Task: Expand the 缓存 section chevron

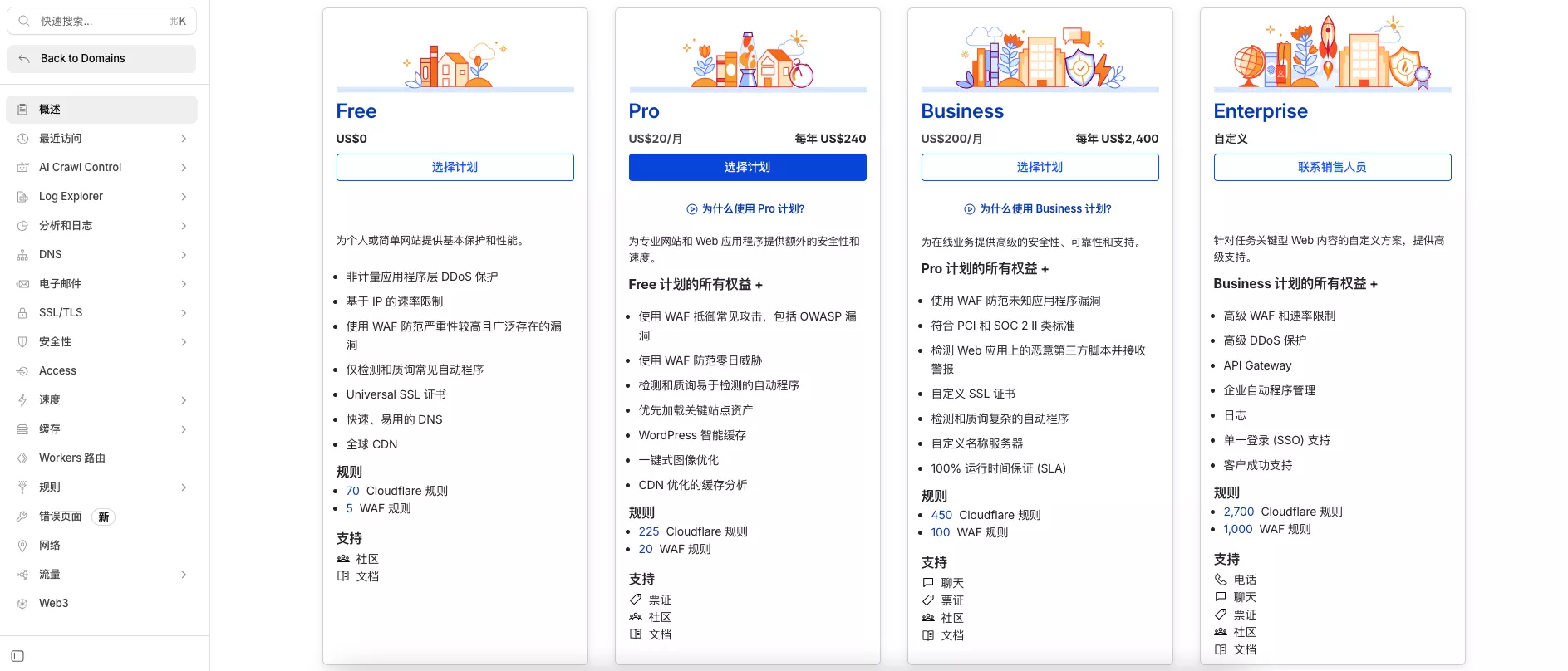Action: coord(184,429)
